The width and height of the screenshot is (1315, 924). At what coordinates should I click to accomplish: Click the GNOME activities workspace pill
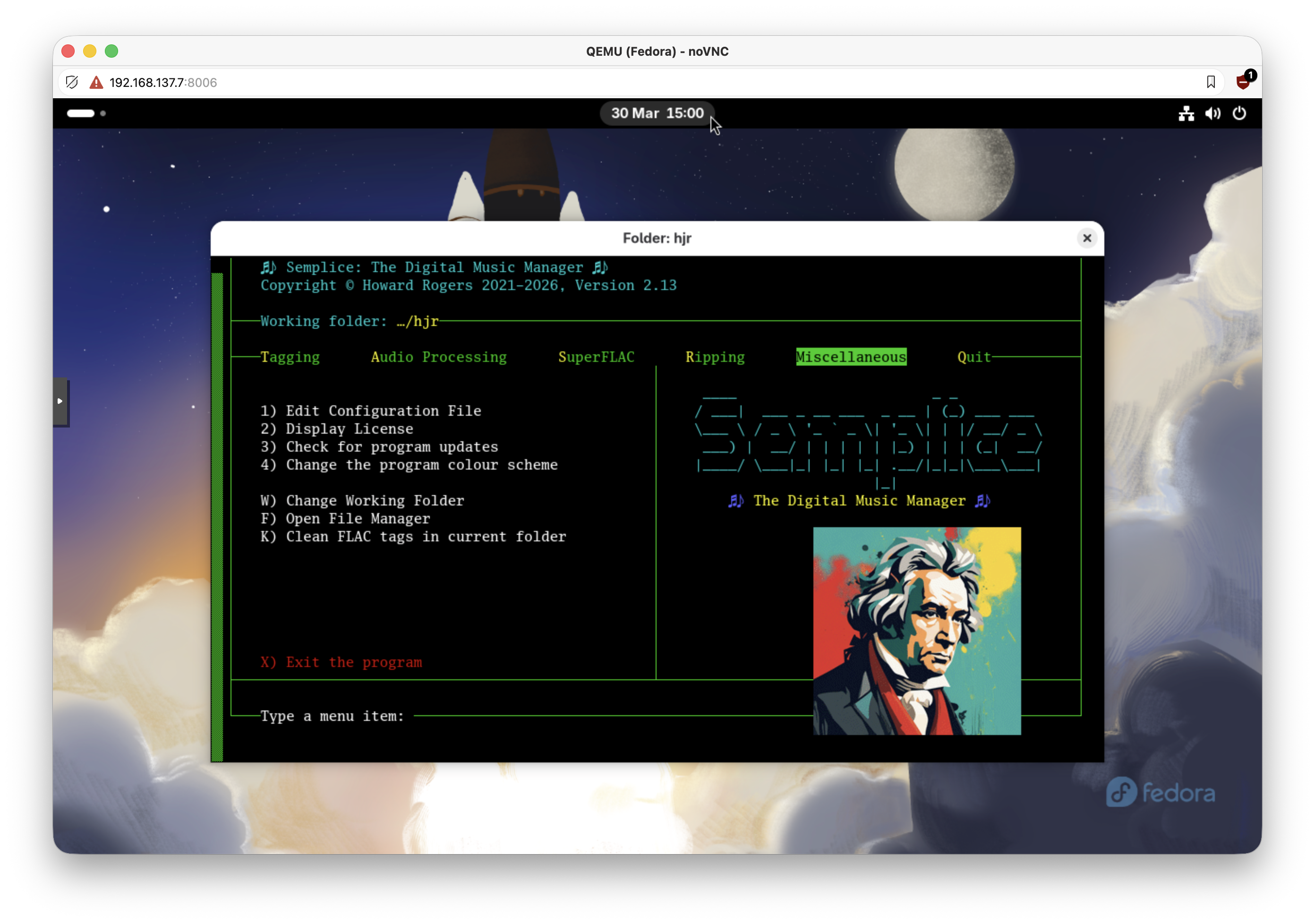pyautogui.click(x=81, y=113)
